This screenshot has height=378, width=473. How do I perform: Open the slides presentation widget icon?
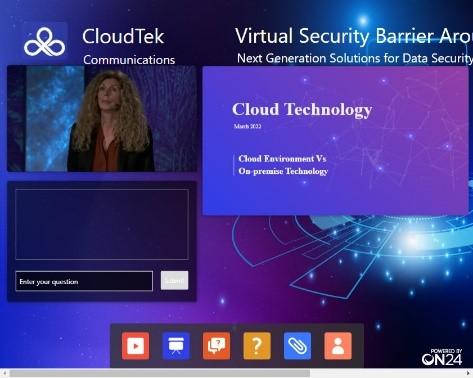tap(176, 346)
